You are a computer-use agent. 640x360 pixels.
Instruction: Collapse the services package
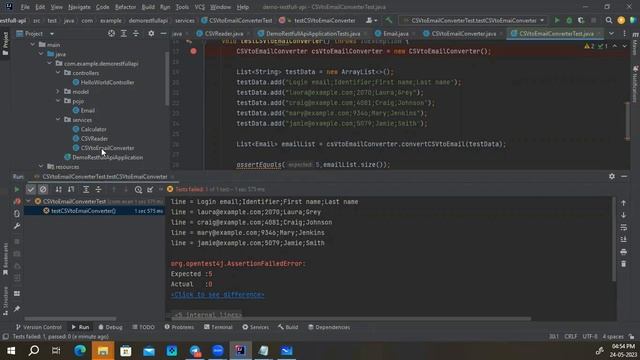pyautogui.click(x=58, y=120)
